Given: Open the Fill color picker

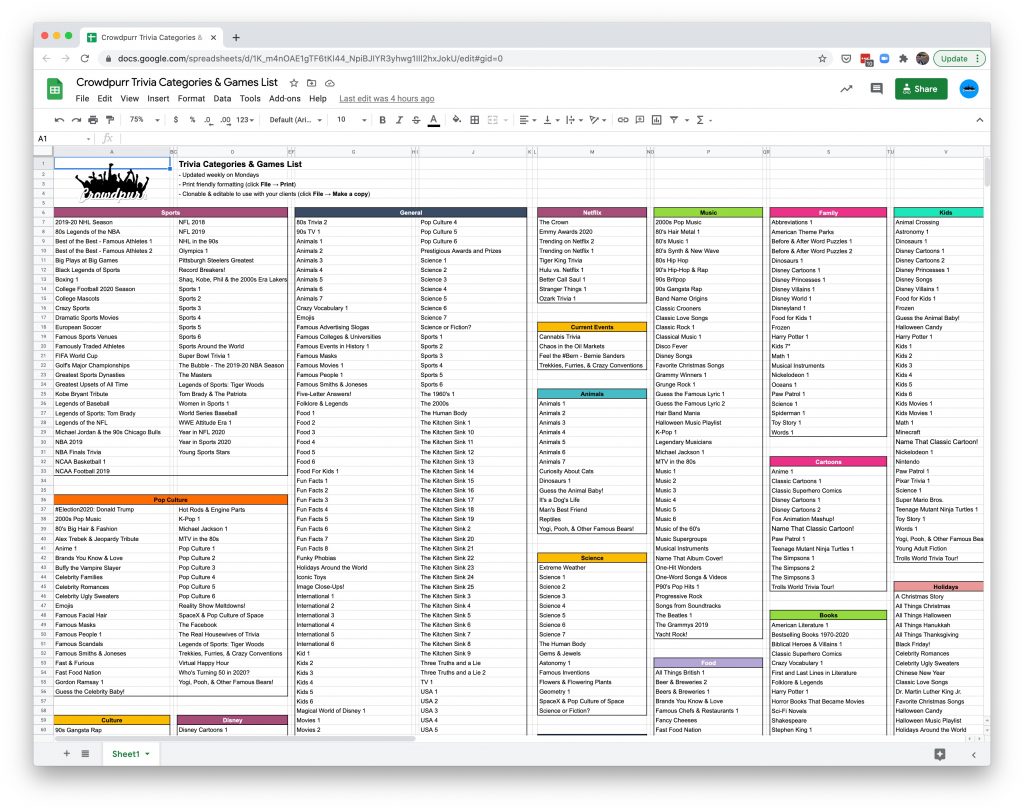Looking at the screenshot, I should coord(455,119).
